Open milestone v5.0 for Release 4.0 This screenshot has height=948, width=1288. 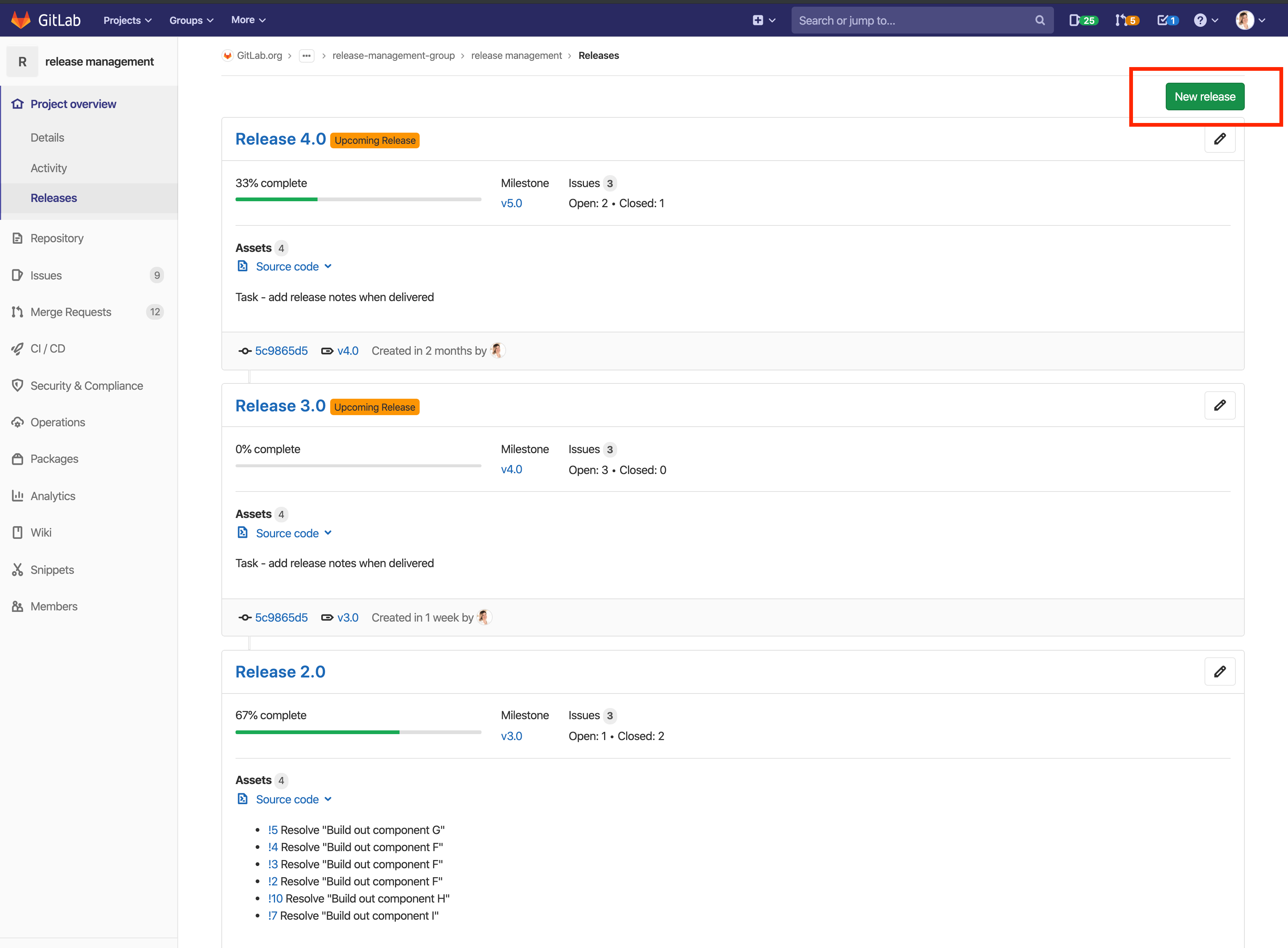(511, 203)
